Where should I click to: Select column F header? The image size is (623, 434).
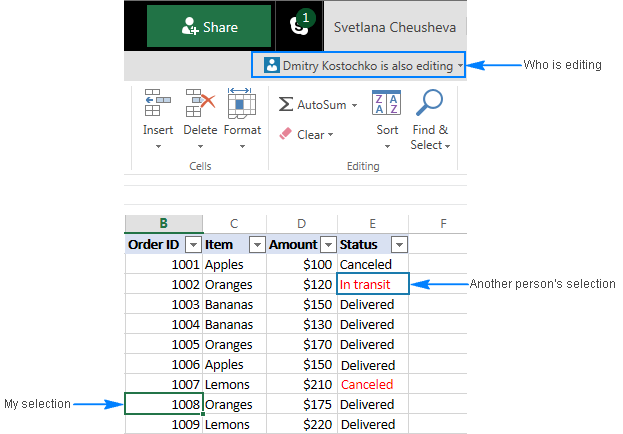(x=442, y=223)
